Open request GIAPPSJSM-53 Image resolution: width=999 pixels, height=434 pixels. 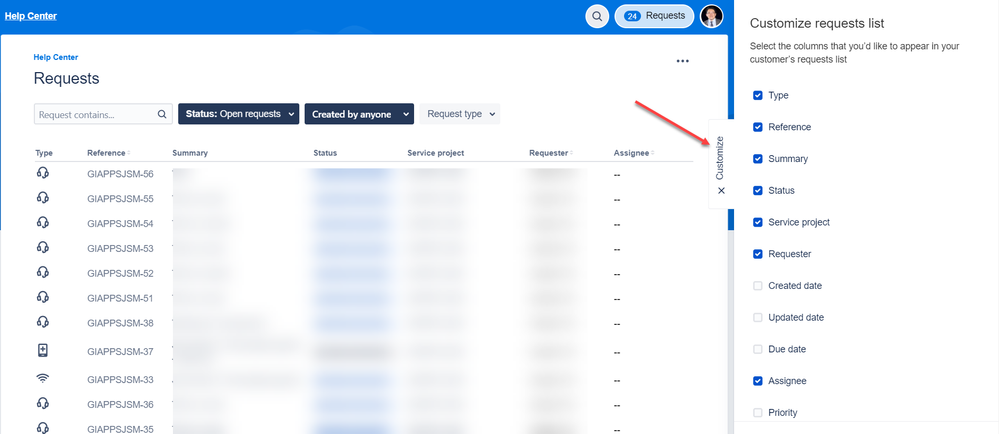pos(120,249)
